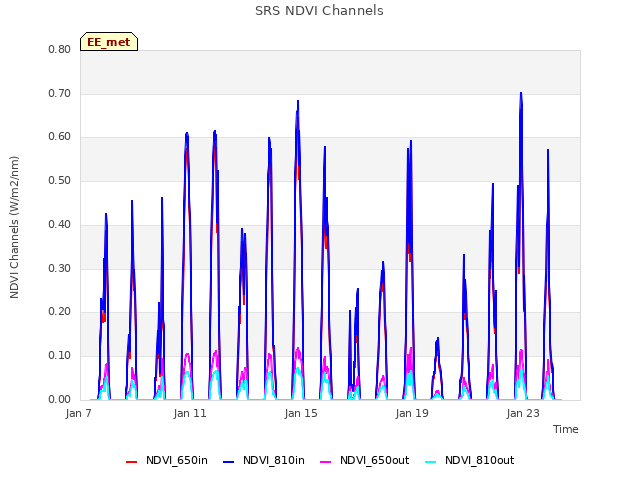Click the Jan 19 x-axis tick label
The width and height of the screenshot is (640, 480).
(412, 413)
